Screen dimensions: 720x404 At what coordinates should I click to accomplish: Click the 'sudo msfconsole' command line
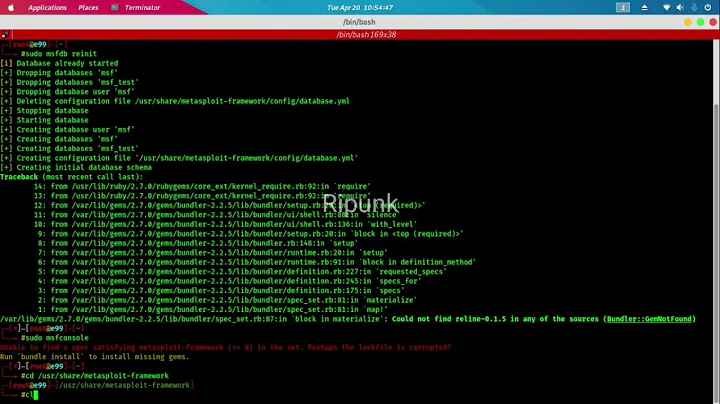55,338
